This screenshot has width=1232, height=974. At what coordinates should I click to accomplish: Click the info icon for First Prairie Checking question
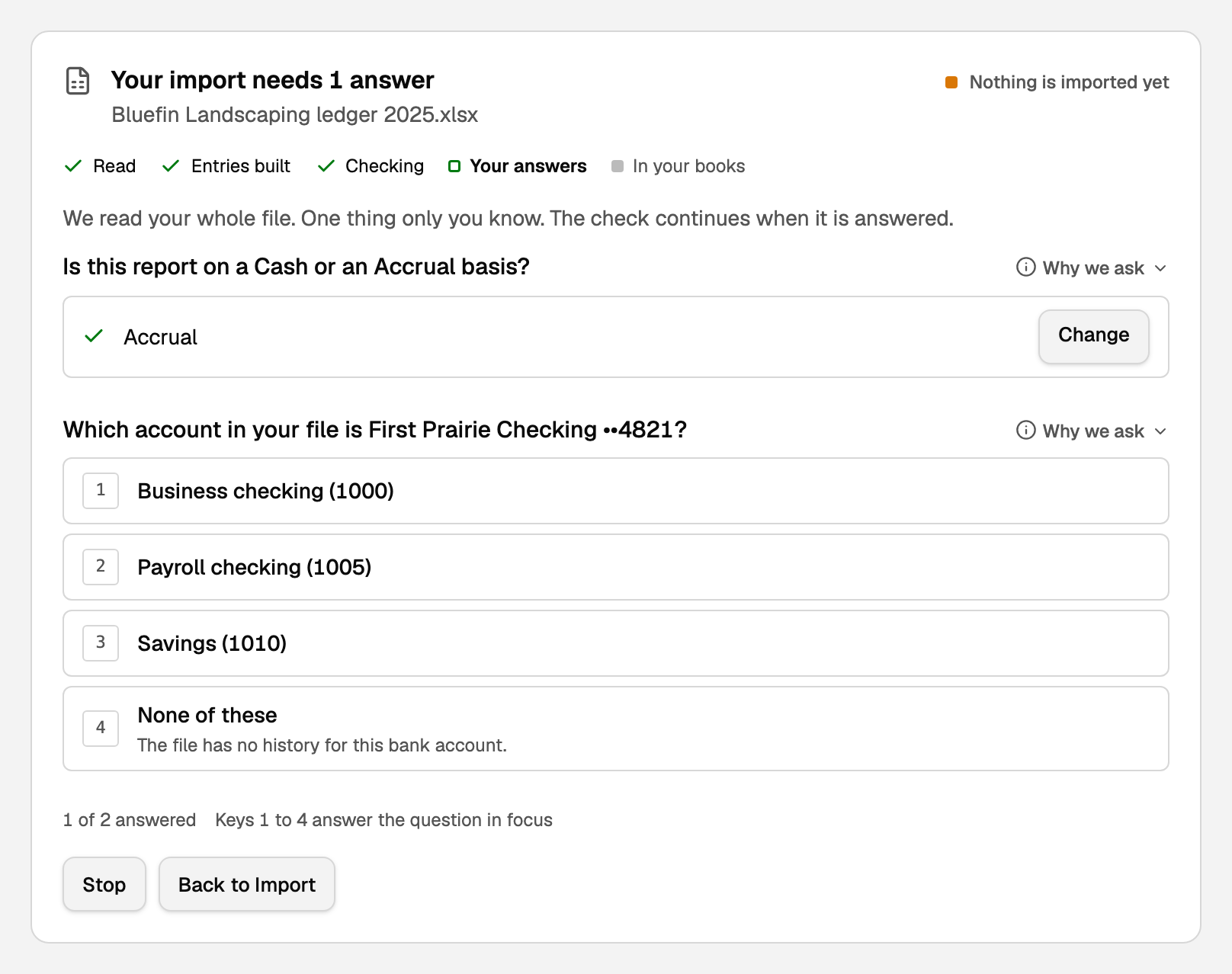(1026, 431)
